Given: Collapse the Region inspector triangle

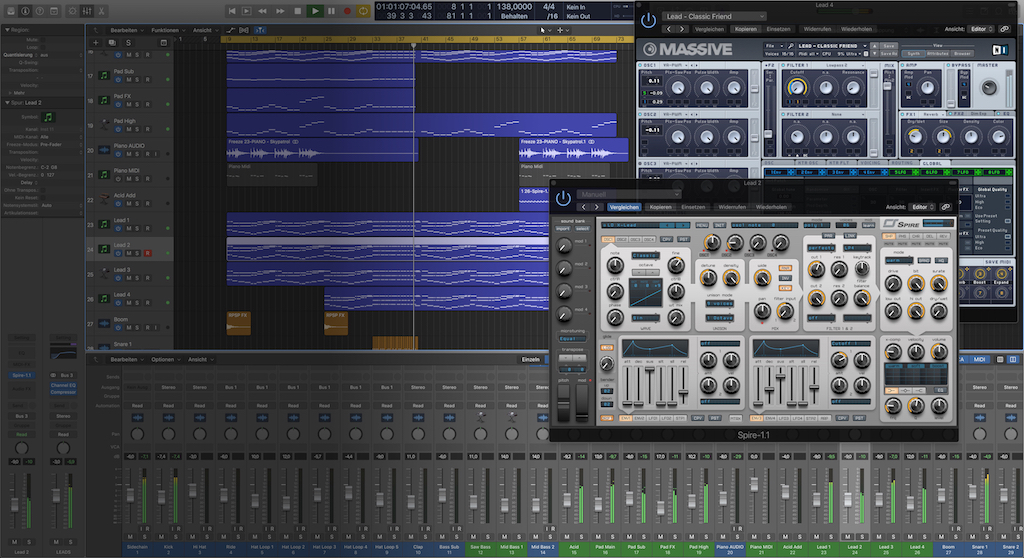Looking at the screenshot, I should click(7, 30).
